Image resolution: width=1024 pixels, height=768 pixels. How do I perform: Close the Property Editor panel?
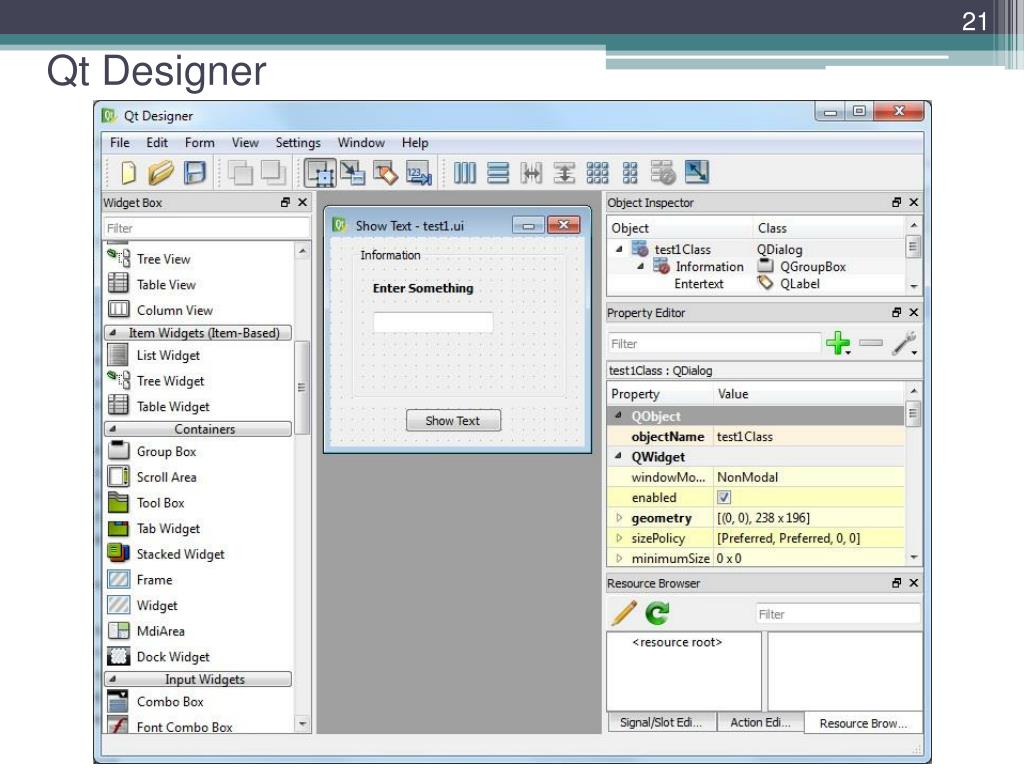click(x=914, y=312)
